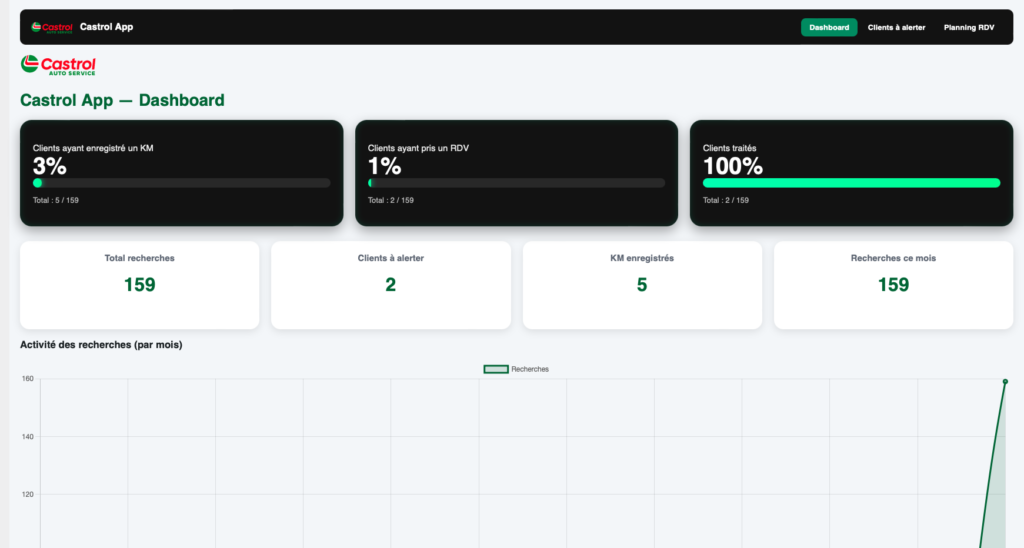
Task: Click the Clients traités 100% progress bar
Action: (x=851, y=183)
